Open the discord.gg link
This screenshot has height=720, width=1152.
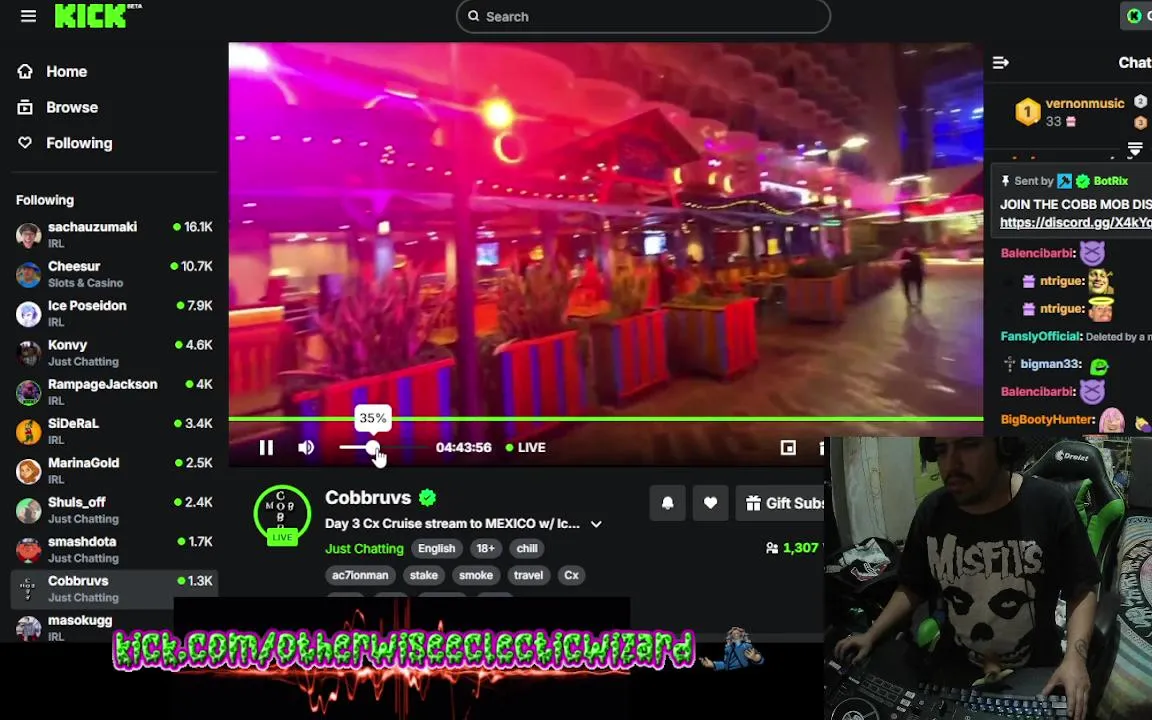[x=1076, y=223]
